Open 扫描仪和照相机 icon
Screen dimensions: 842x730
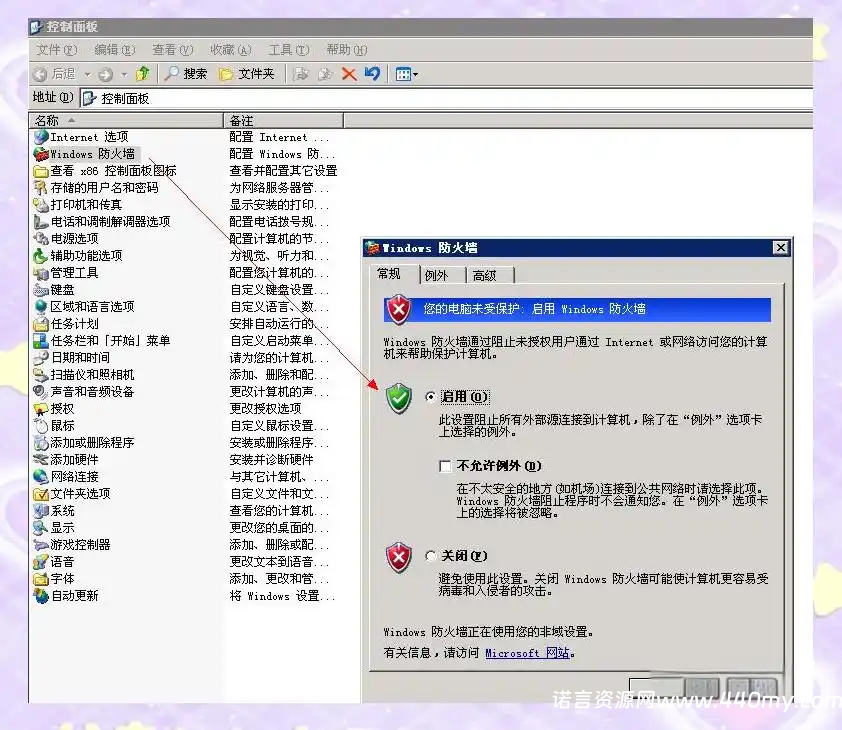click(41, 375)
